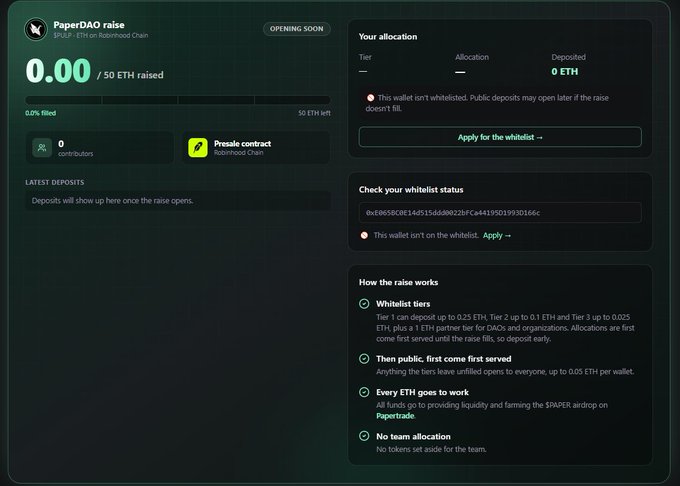Click the 50 ETH left label
This screenshot has height=486, width=680.
tap(314, 113)
